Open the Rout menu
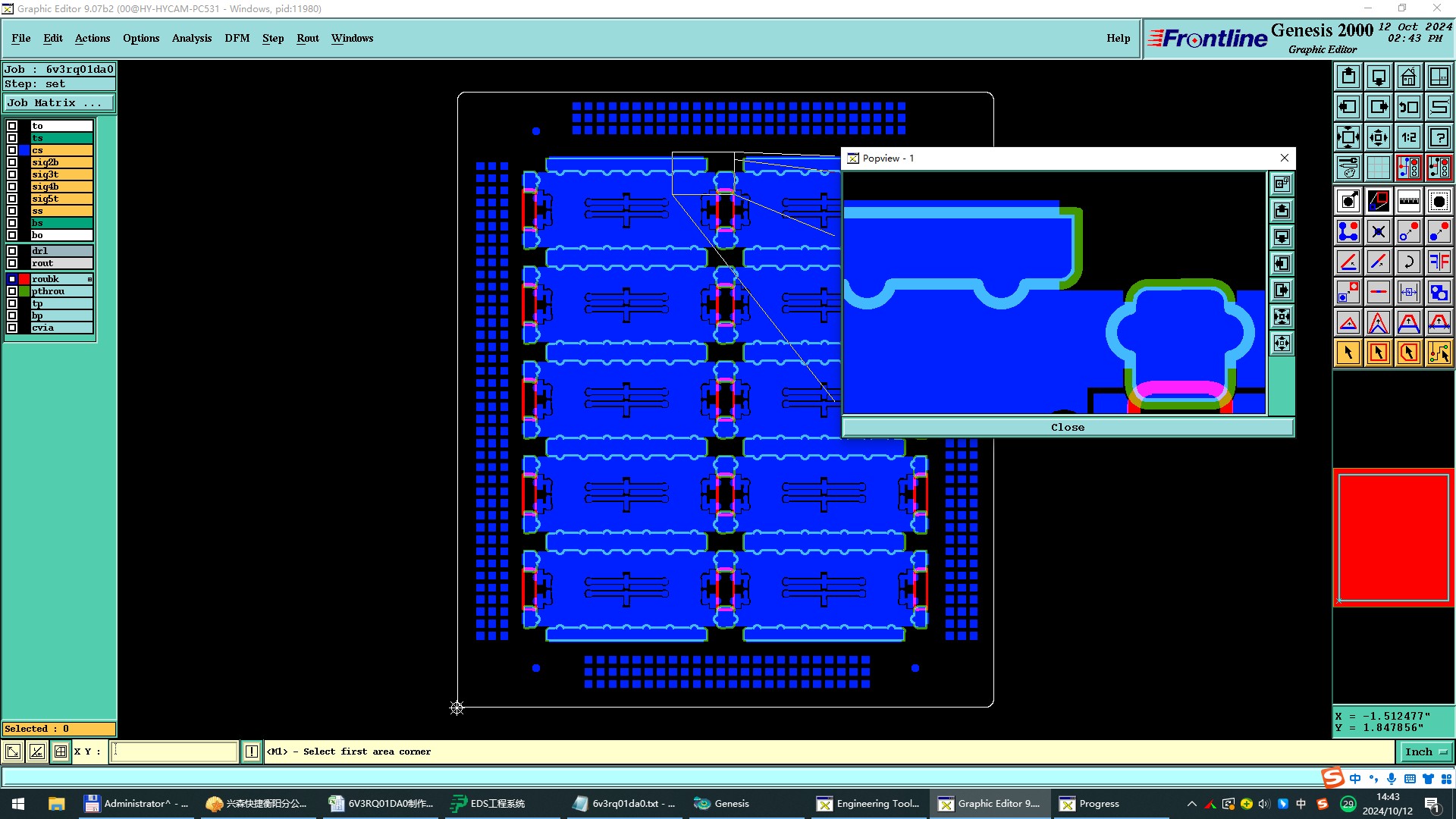Image resolution: width=1456 pixels, height=819 pixels. 307,38
